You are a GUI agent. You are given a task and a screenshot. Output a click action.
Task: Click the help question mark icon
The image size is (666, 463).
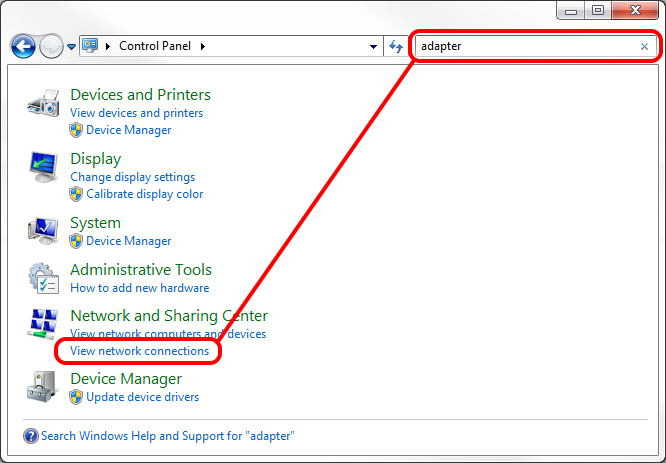pos(31,436)
